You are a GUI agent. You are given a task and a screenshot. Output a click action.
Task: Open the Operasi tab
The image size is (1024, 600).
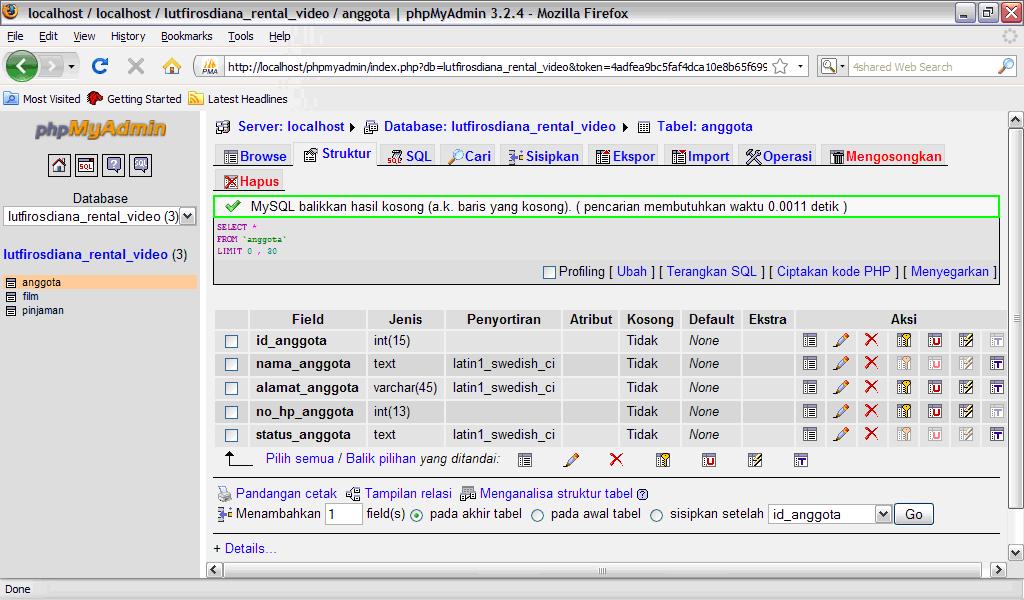tap(778, 157)
